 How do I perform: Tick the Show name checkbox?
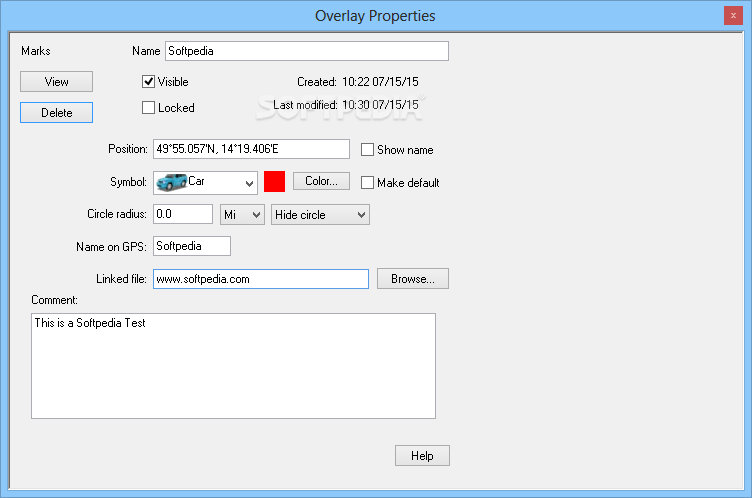pos(367,150)
